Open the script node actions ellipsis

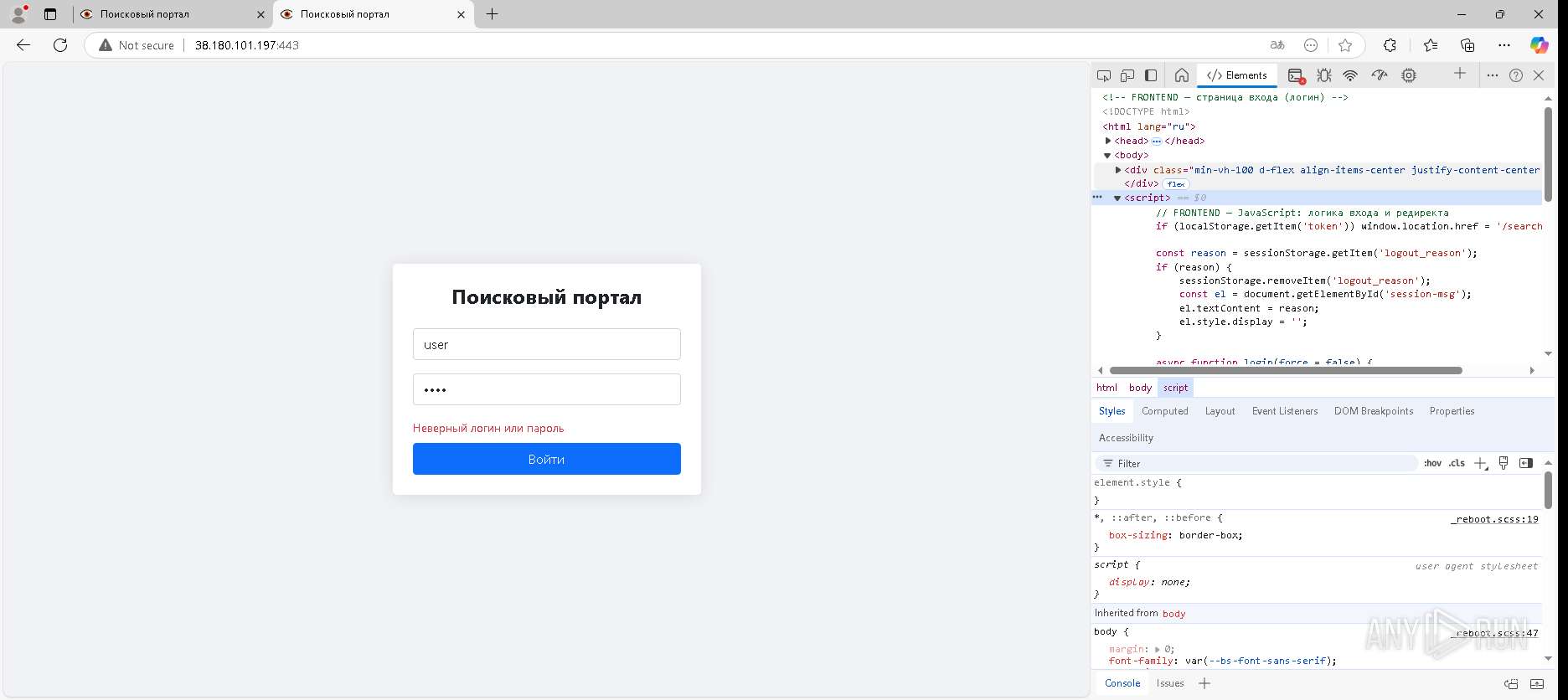(1097, 198)
